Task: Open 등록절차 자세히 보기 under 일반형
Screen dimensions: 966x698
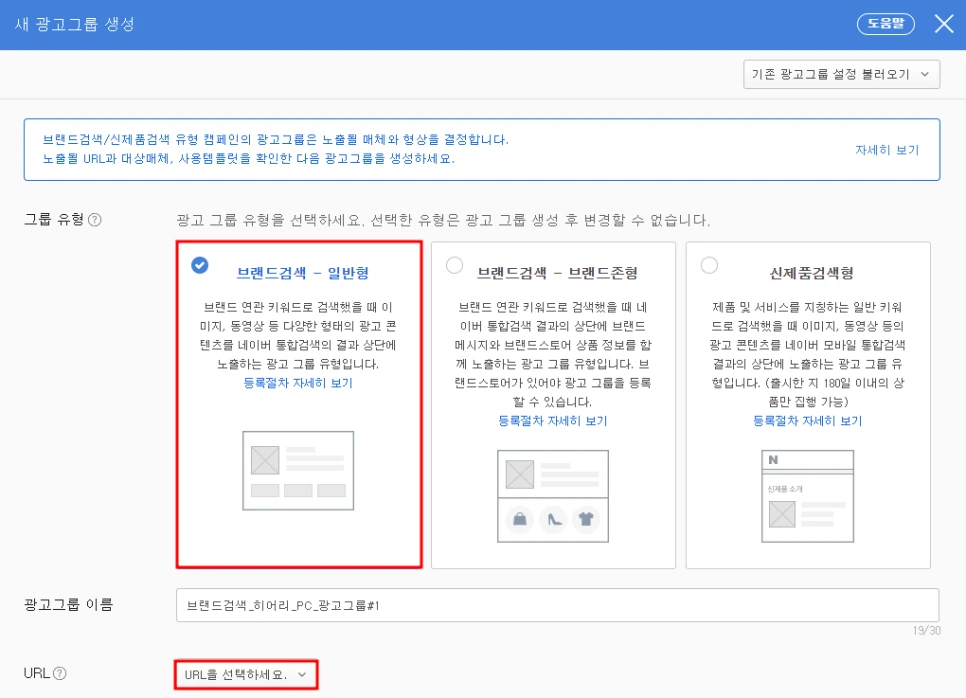Action: [298, 383]
